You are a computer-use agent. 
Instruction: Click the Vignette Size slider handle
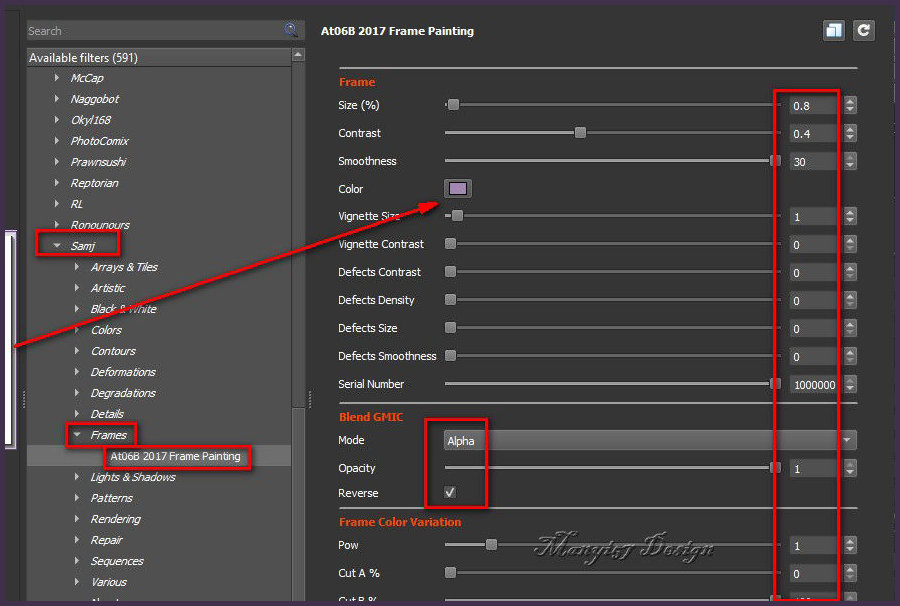(x=457, y=216)
